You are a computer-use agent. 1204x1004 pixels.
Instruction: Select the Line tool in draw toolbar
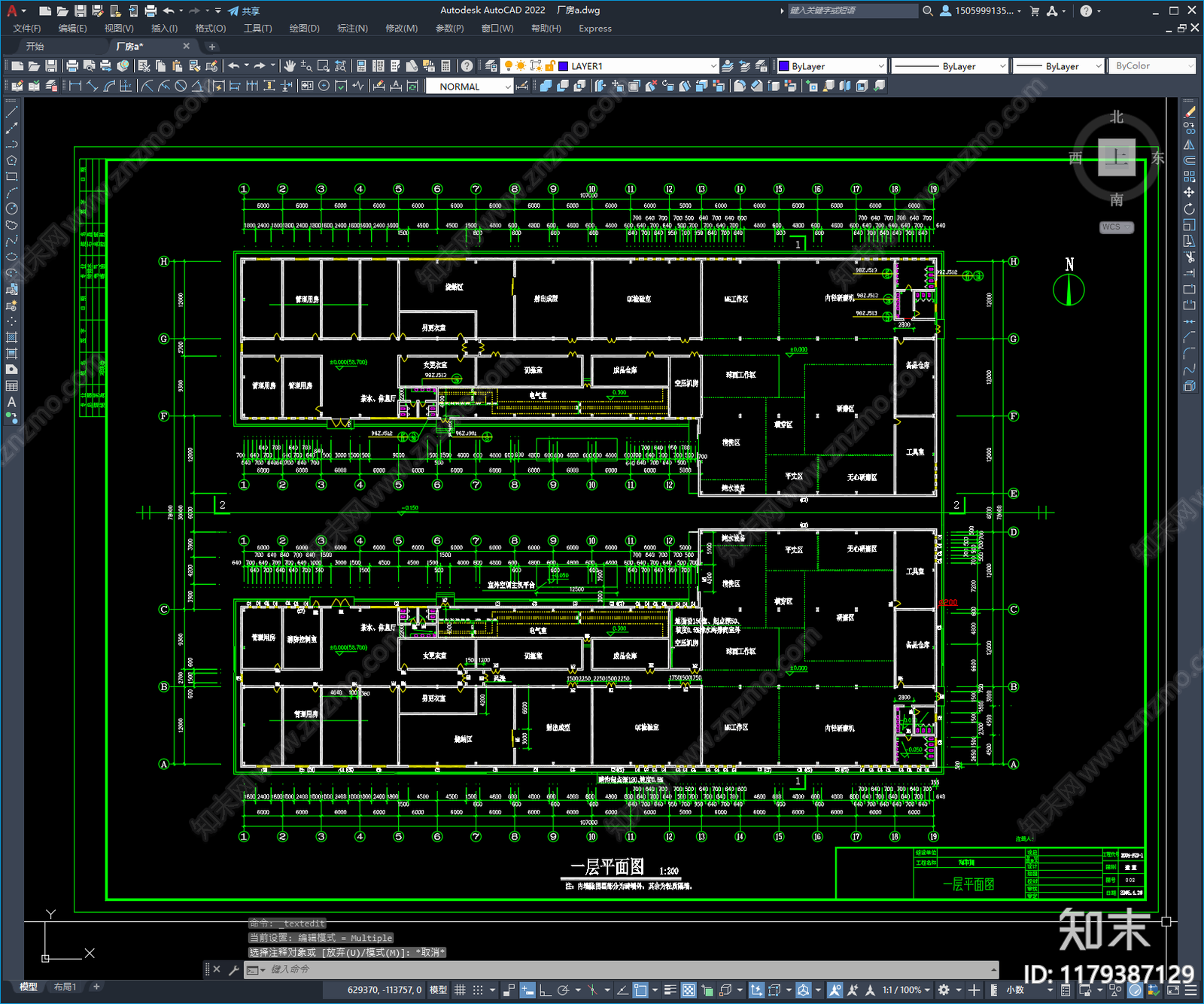pos(11,111)
